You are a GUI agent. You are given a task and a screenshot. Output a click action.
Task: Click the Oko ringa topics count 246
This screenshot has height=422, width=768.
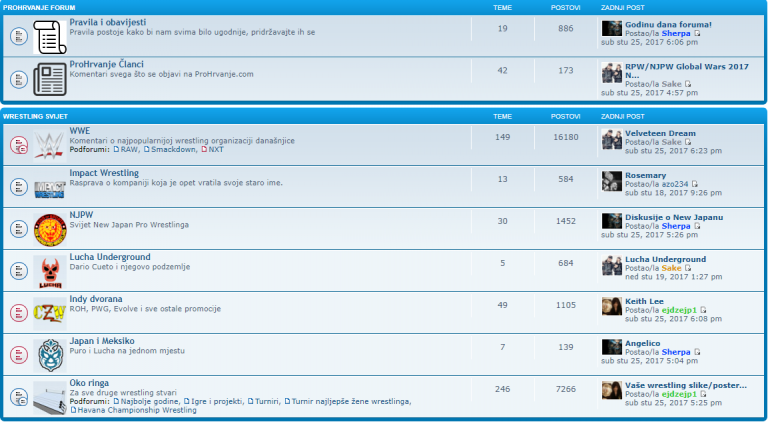coord(503,390)
